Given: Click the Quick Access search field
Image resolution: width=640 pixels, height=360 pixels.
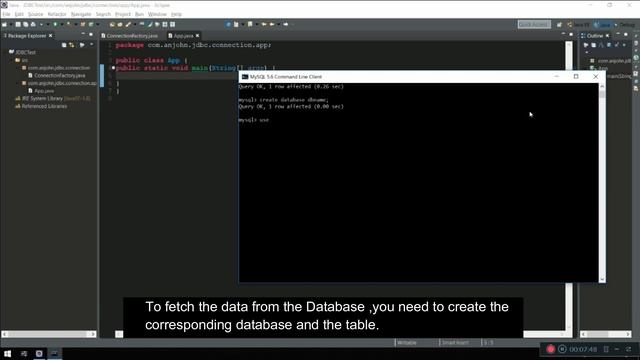Looking at the screenshot, I should (534, 24).
